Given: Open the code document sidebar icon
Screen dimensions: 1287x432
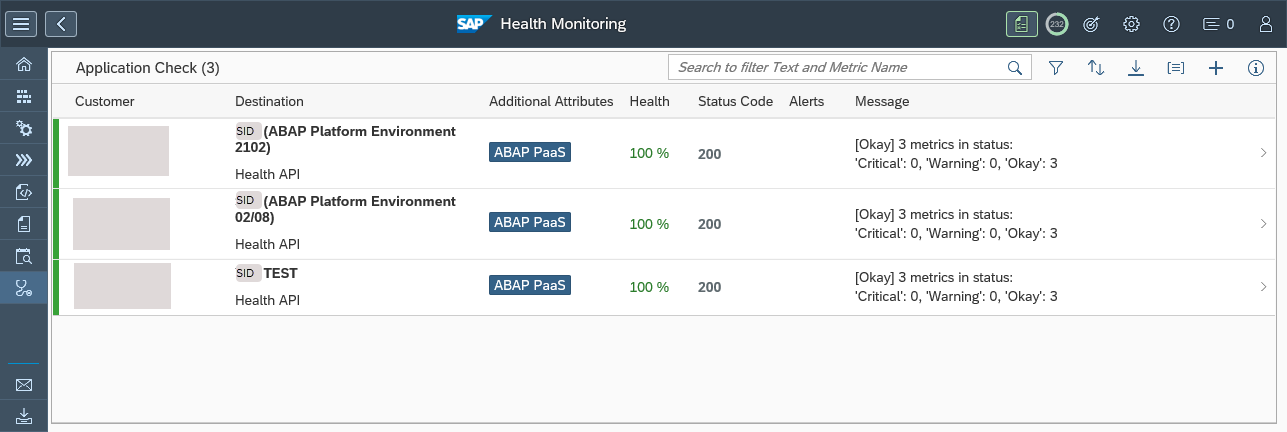Looking at the screenshot, I should [x=24, y=192].
